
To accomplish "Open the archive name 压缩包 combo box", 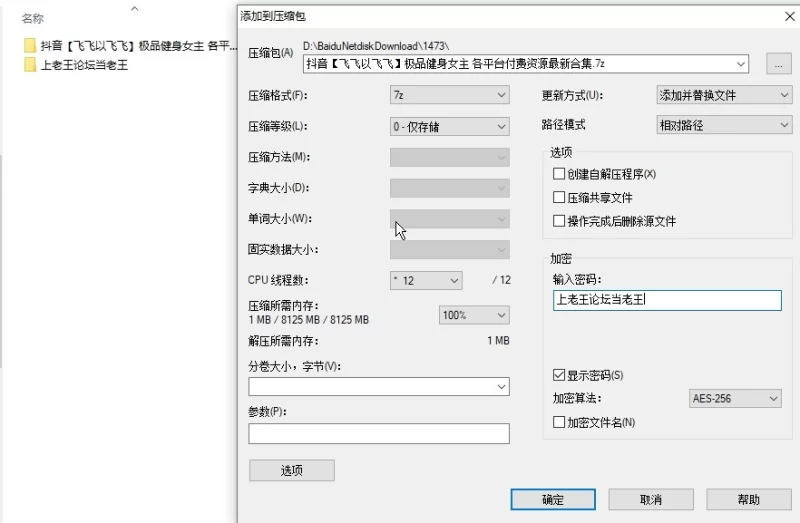I will (526, 64).
